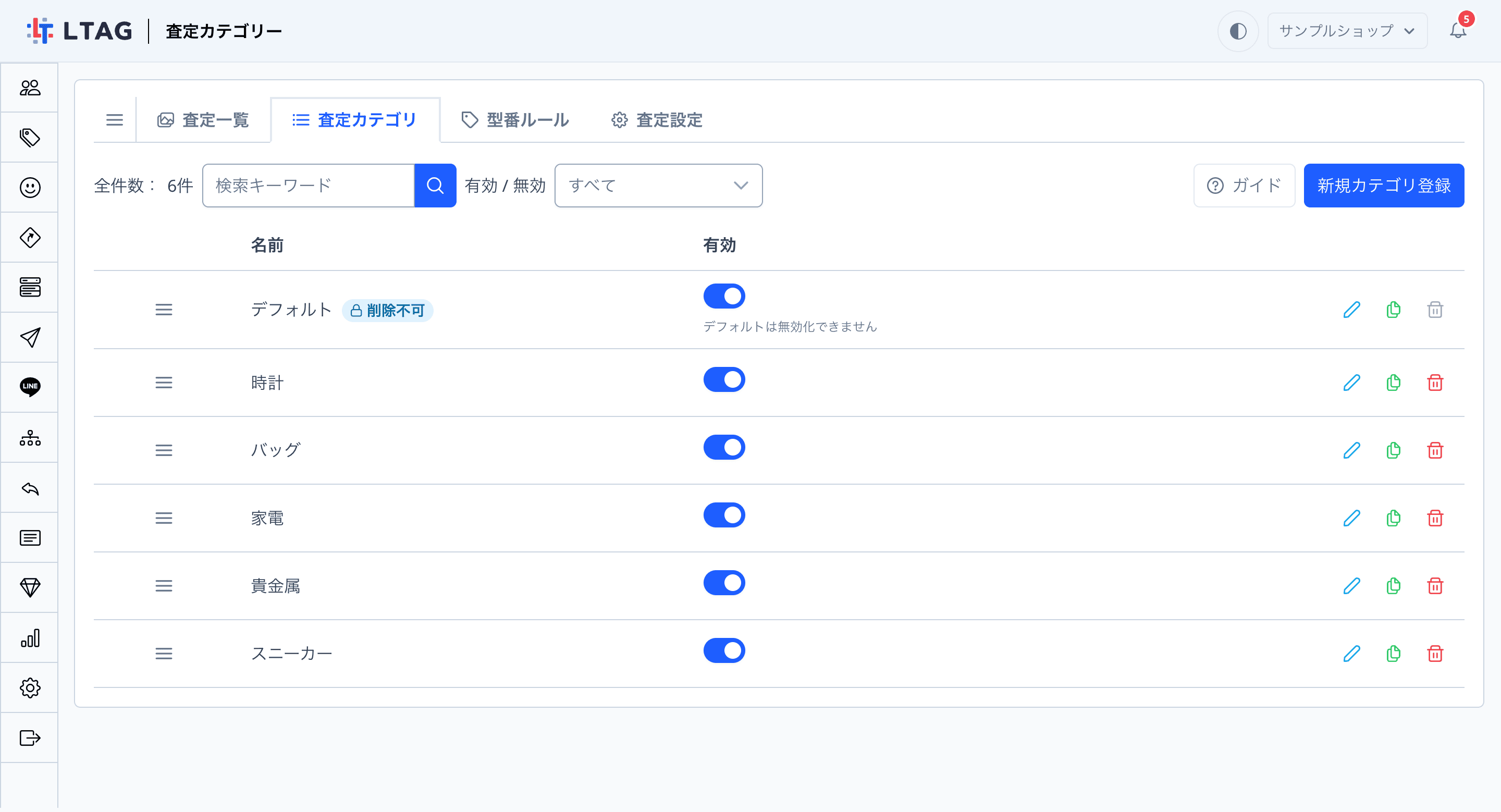Toggle the dark mode contrast icon
The width and height of the screenshot is (1501, 812).
(1238, 31)
